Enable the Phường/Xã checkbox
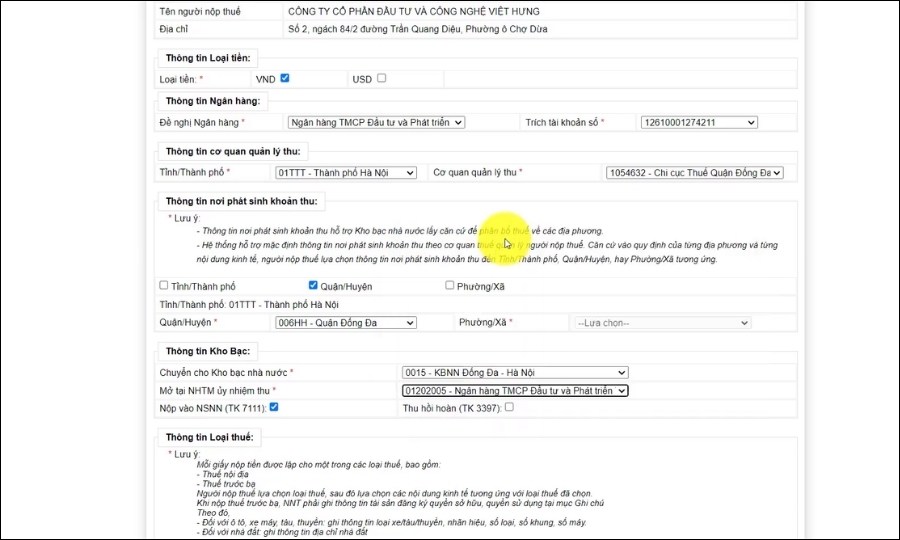900x540 pixels. (449, 285)
